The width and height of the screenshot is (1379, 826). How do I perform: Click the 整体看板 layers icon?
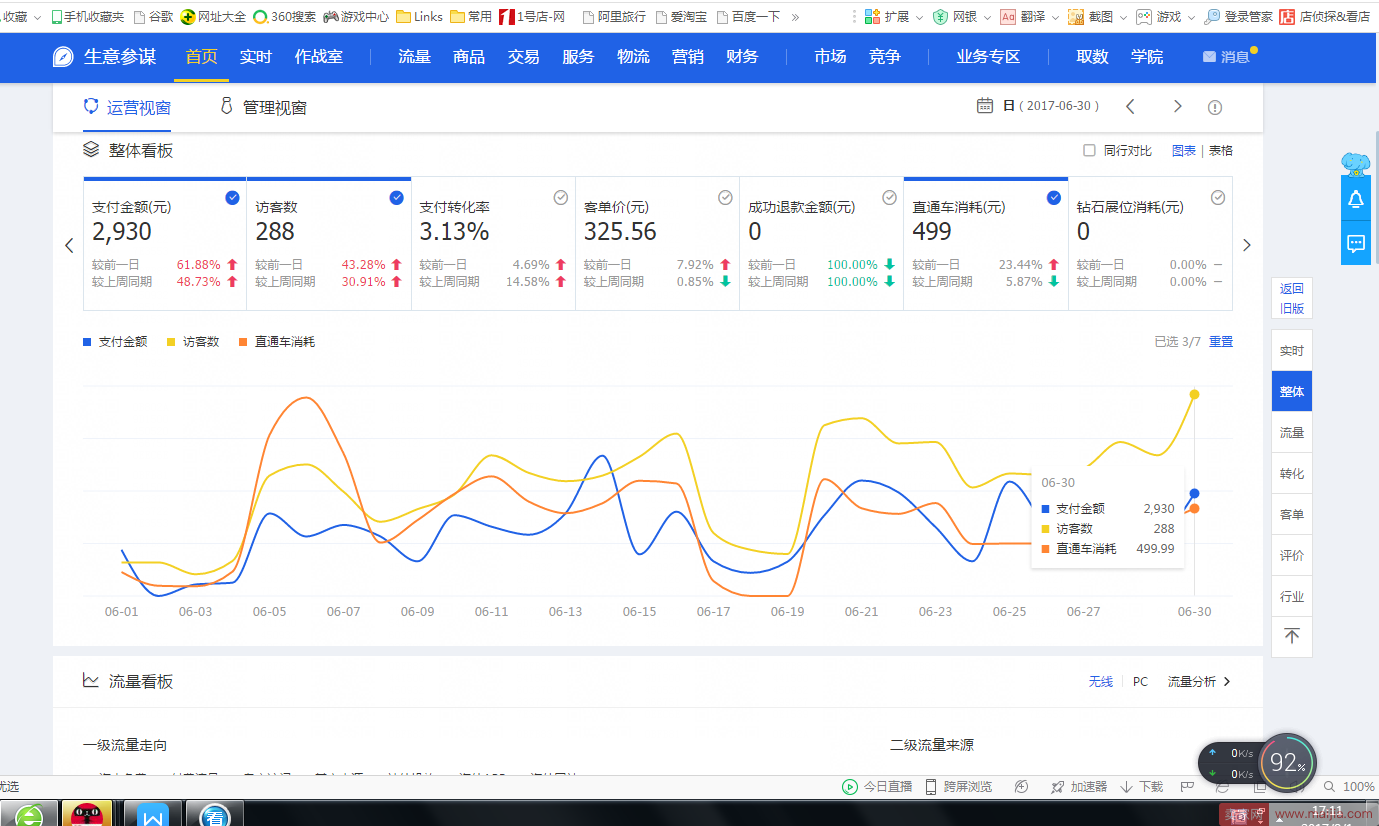(91, 150)
